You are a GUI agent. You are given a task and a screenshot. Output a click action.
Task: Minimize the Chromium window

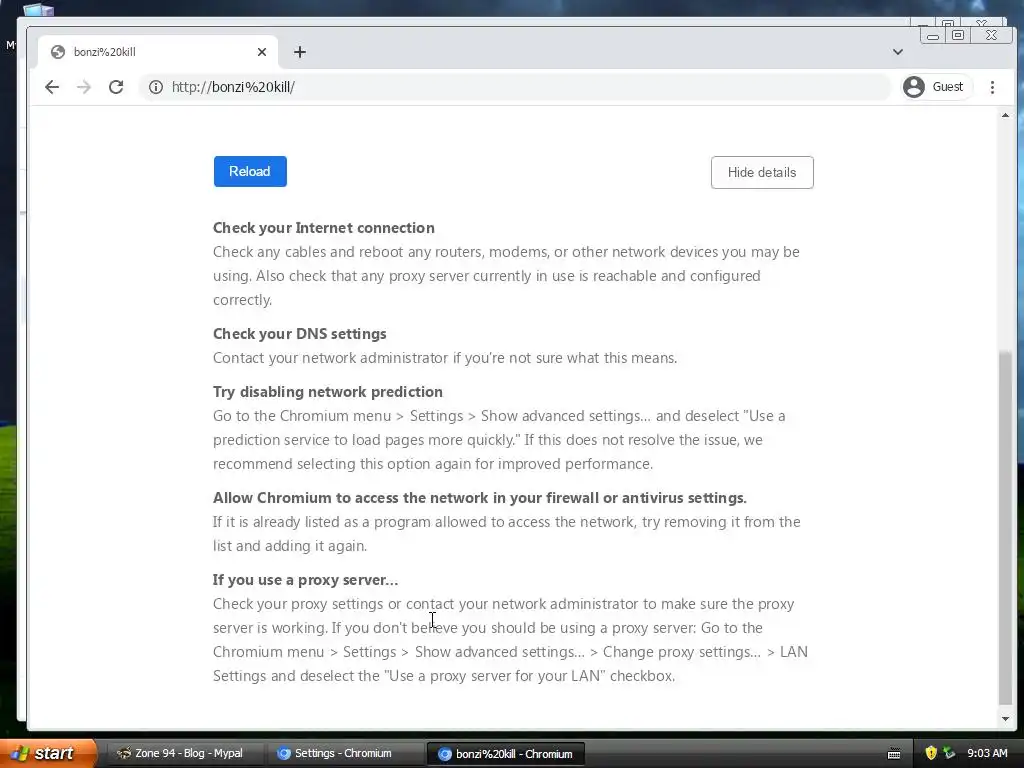(x=933, y=36)
